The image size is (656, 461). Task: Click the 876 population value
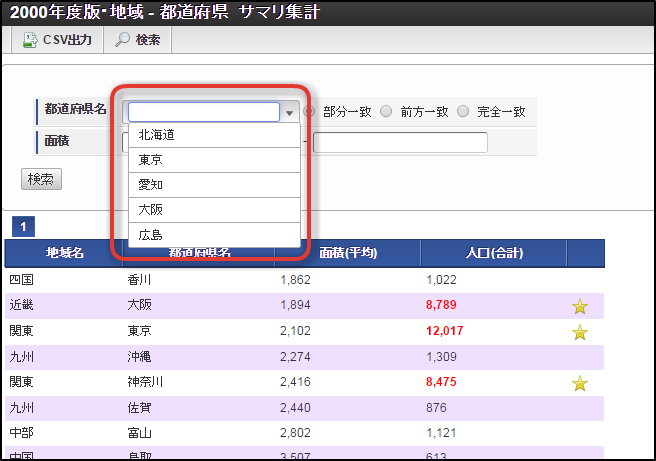(x=436, y=408)
